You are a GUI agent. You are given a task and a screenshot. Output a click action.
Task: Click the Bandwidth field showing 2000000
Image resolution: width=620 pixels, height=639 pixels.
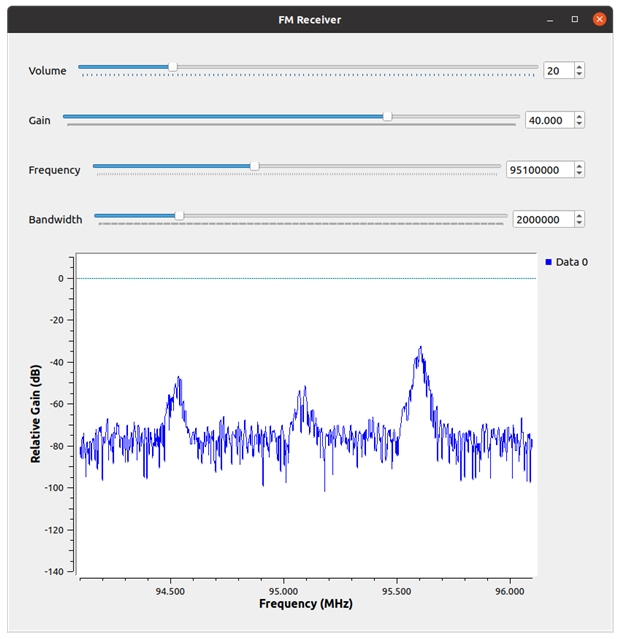pos(541,219)
